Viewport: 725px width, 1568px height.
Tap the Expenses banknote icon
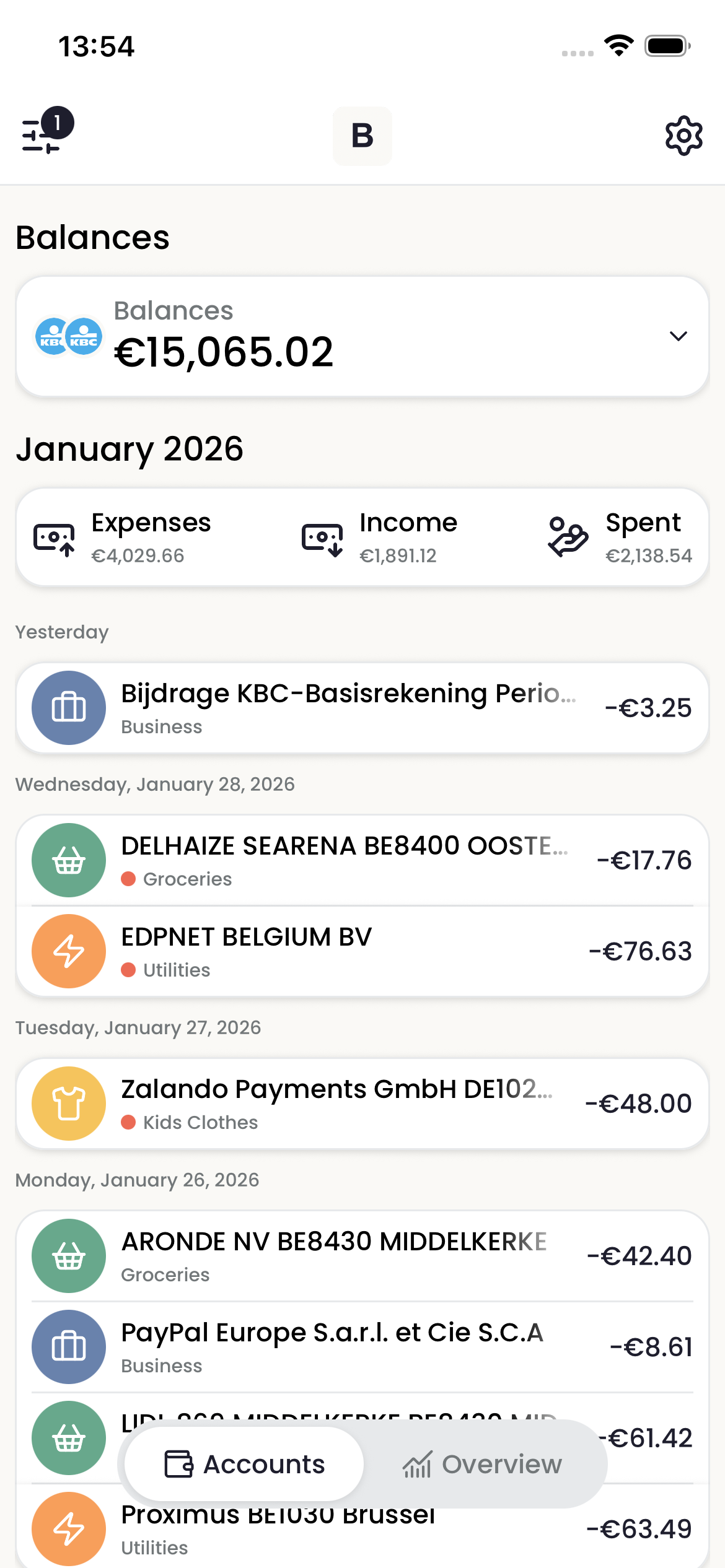click(x=54, y=538)
